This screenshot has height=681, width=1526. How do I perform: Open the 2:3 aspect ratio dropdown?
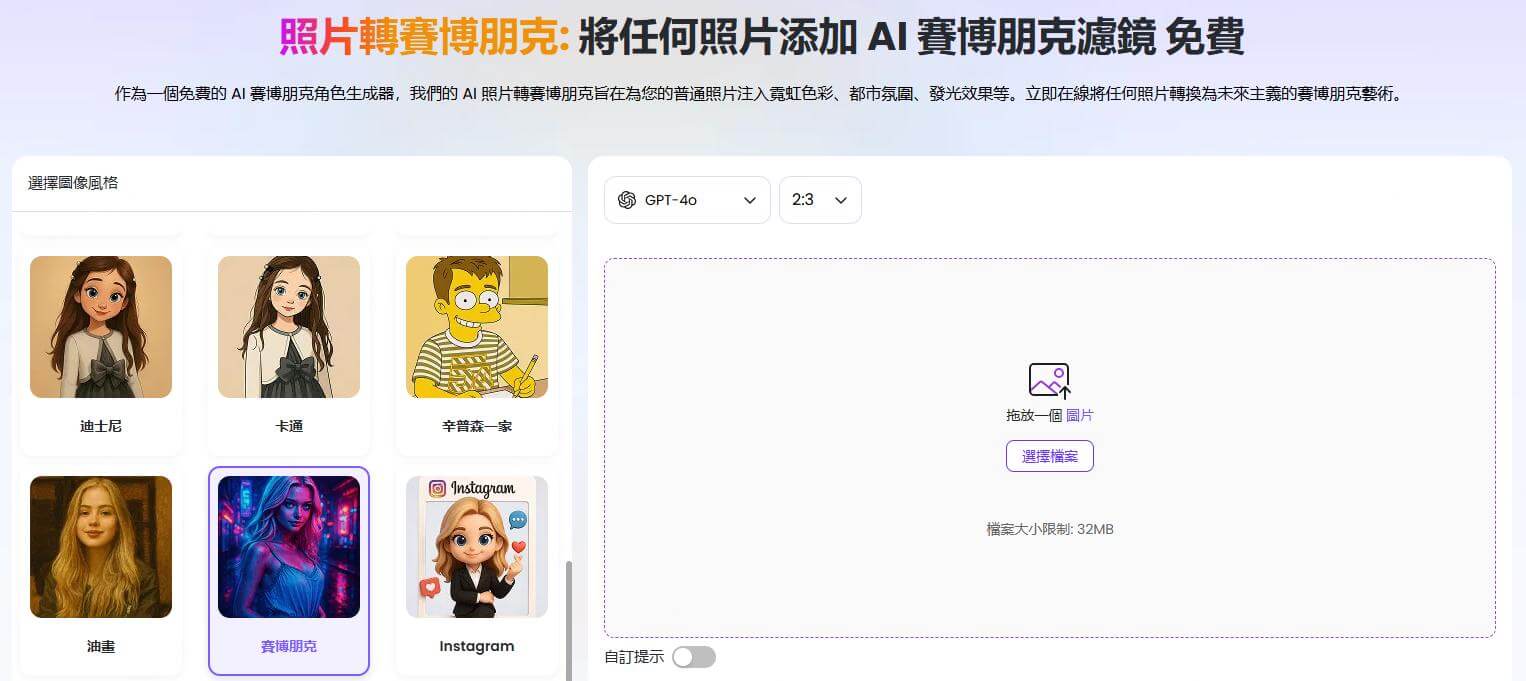tap(819, 200)
